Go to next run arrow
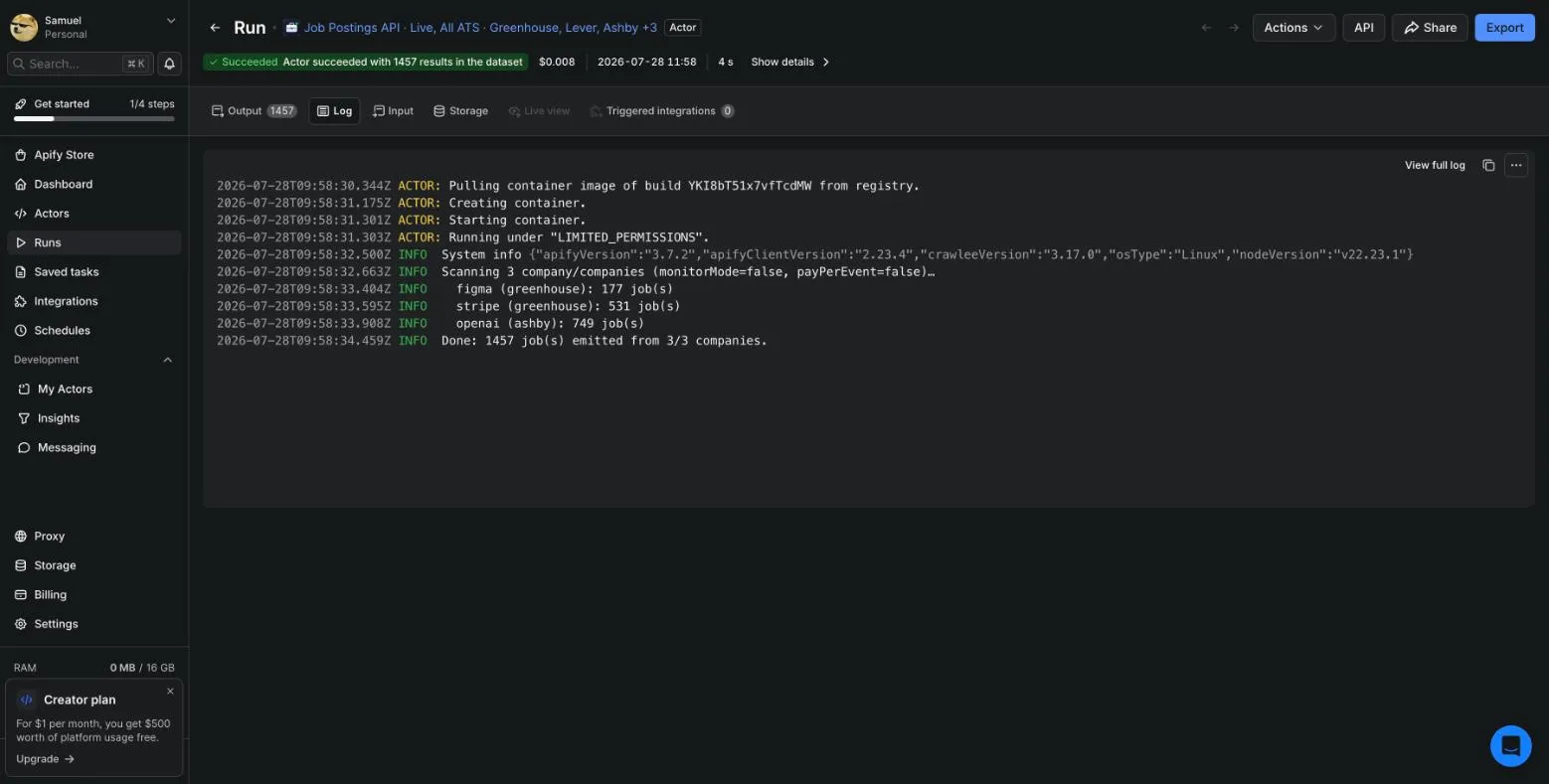This screenshot has width=1549, height=784. (x=1234, y=28)
